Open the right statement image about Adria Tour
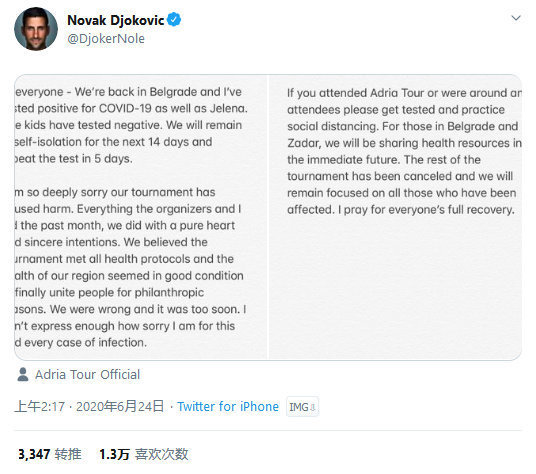Viewport: 536px width, 474px height. tap(395, 217)
